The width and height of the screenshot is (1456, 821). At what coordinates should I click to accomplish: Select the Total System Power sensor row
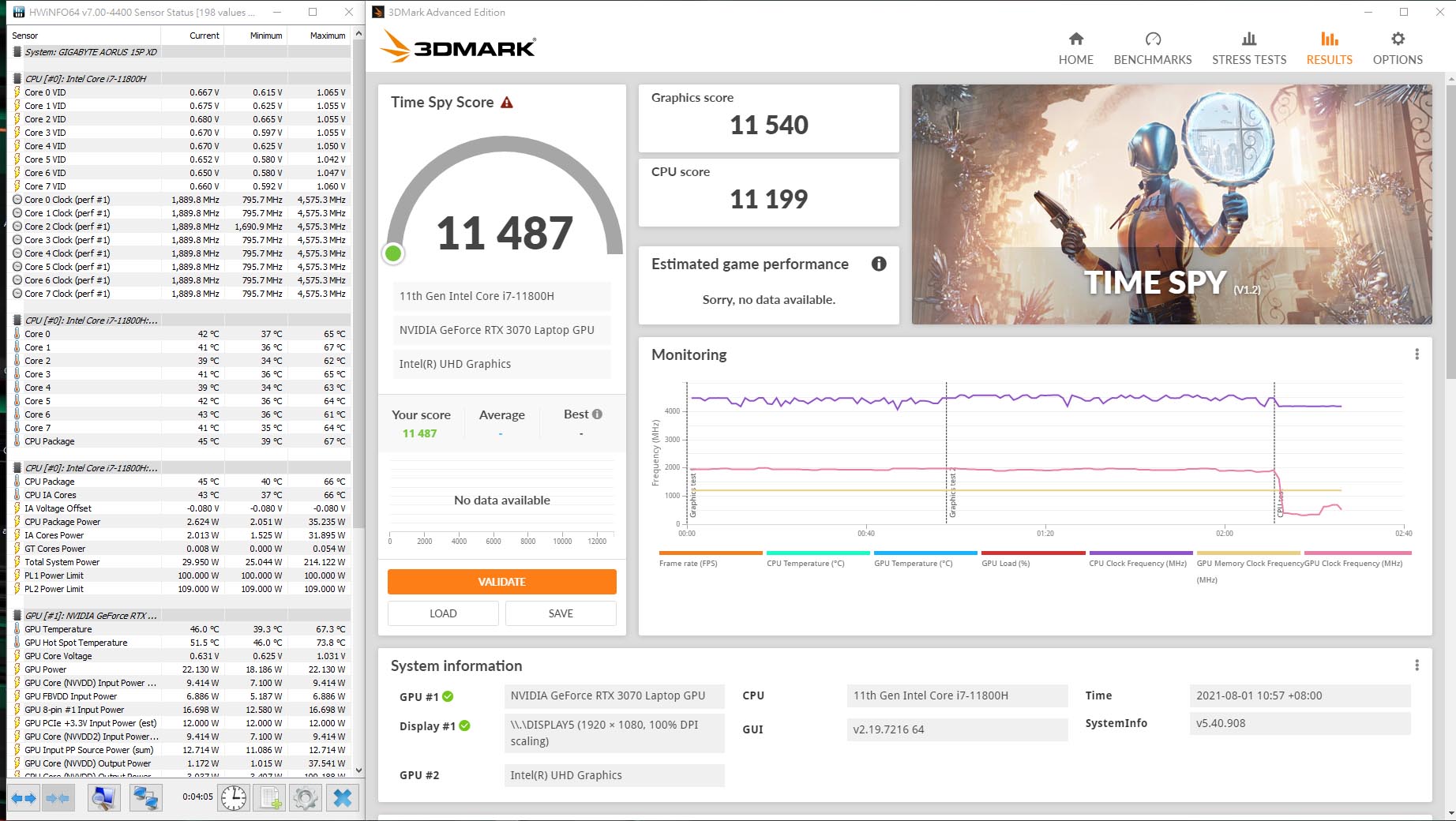click(x=179, y=562)
